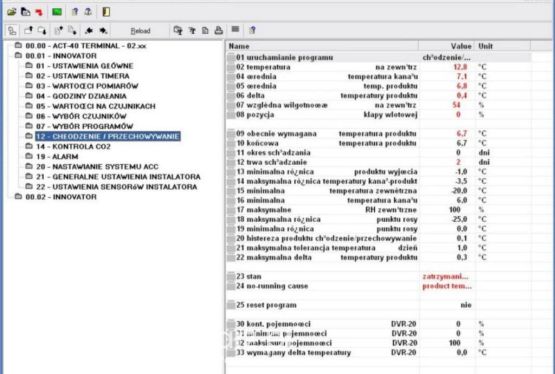Open folder 01 - USTAWIENIA GŁÓWNE

(85, 66)
